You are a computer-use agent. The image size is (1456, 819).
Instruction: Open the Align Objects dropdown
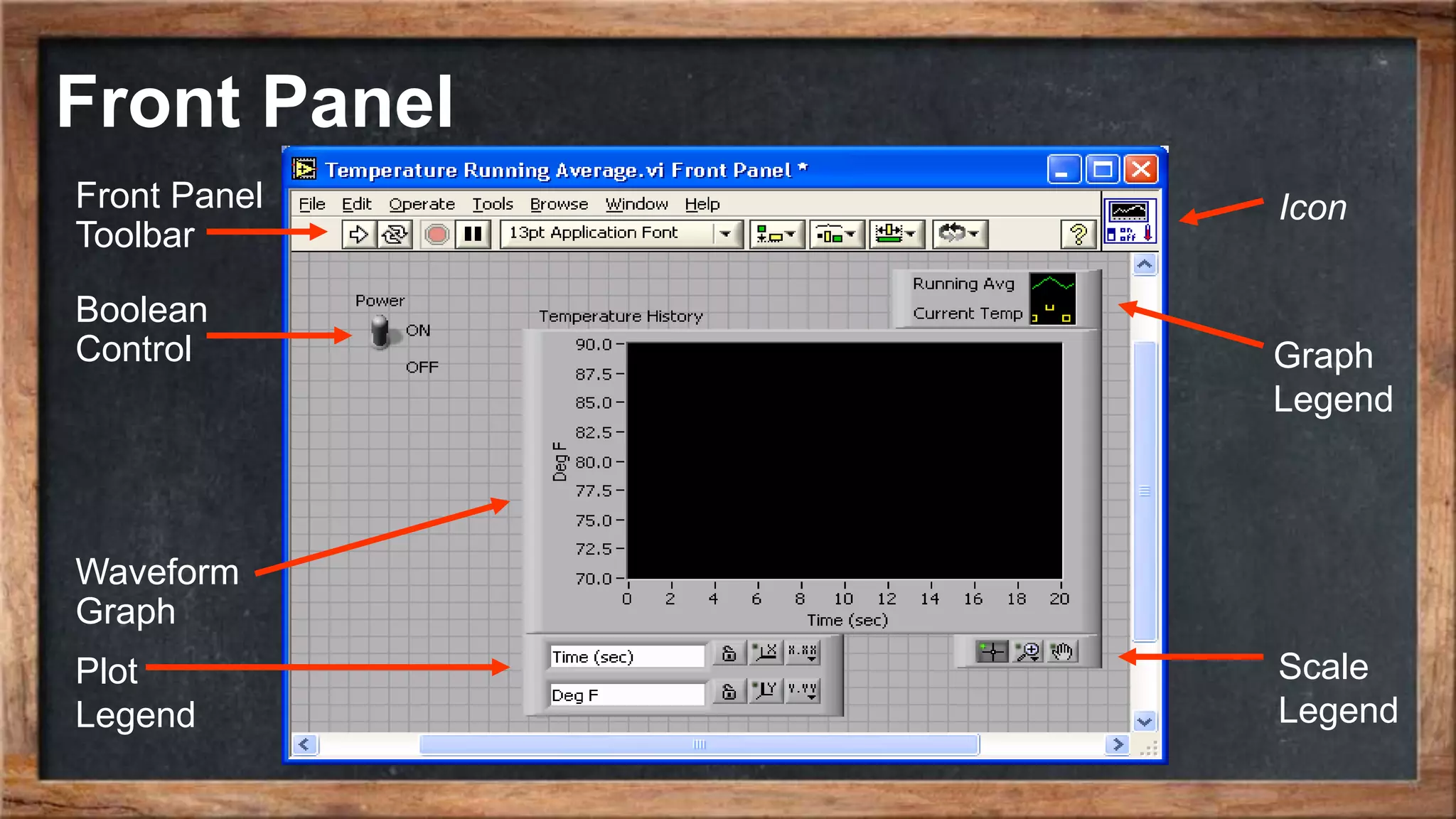coord(776,234)
